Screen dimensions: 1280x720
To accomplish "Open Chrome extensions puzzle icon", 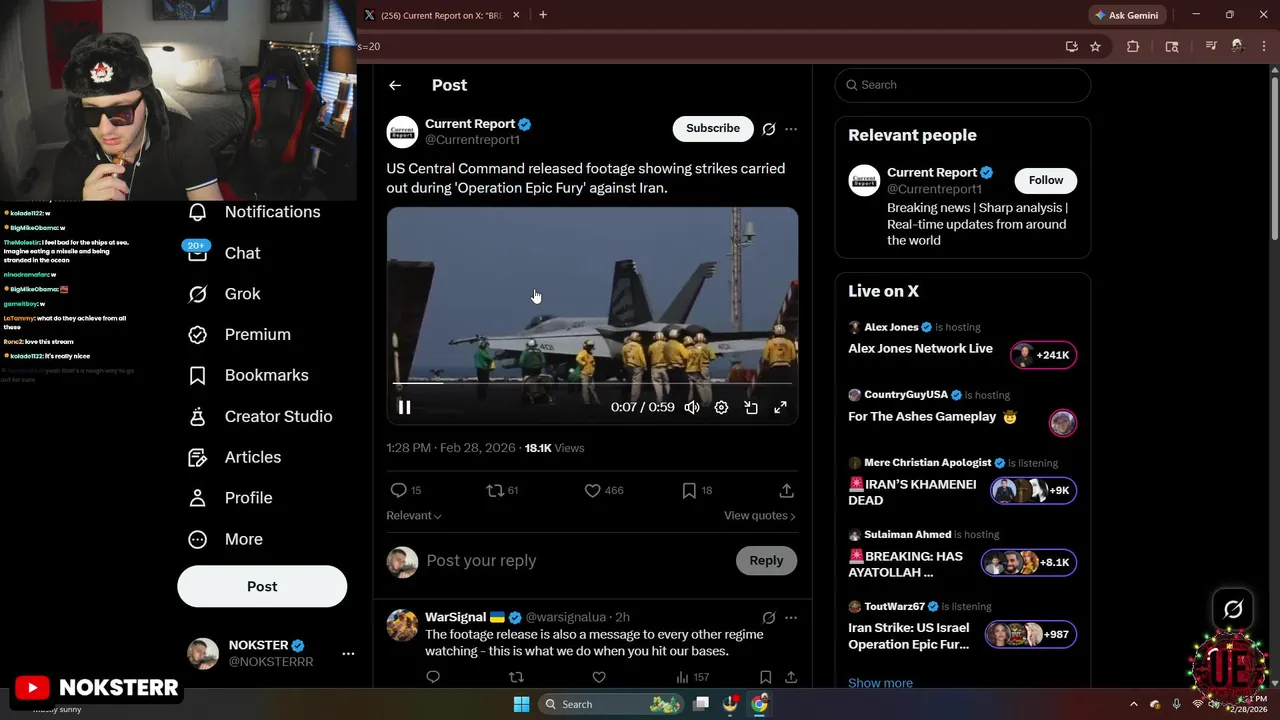I will coord(1133,46).
